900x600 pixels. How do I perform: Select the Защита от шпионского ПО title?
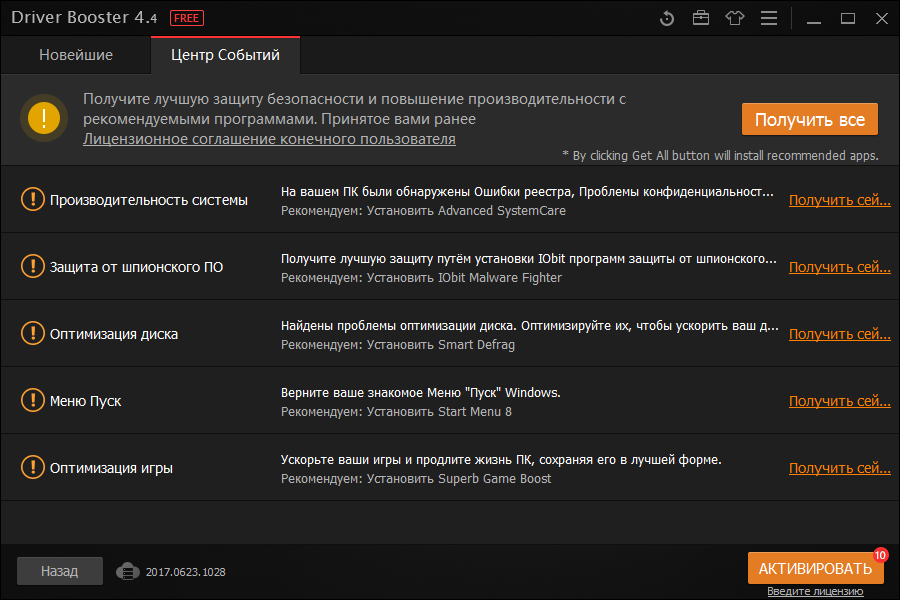point(136,268)
